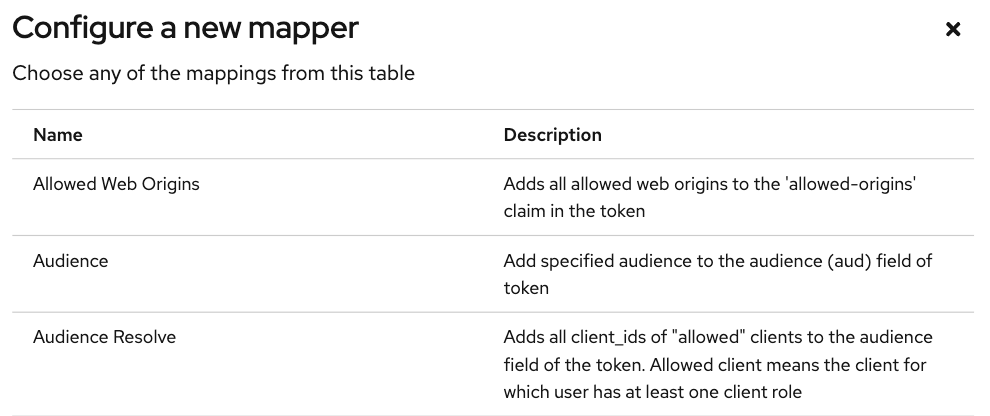
Task: Click the Configure a new mapper title
Action: (x=185, y=29)
